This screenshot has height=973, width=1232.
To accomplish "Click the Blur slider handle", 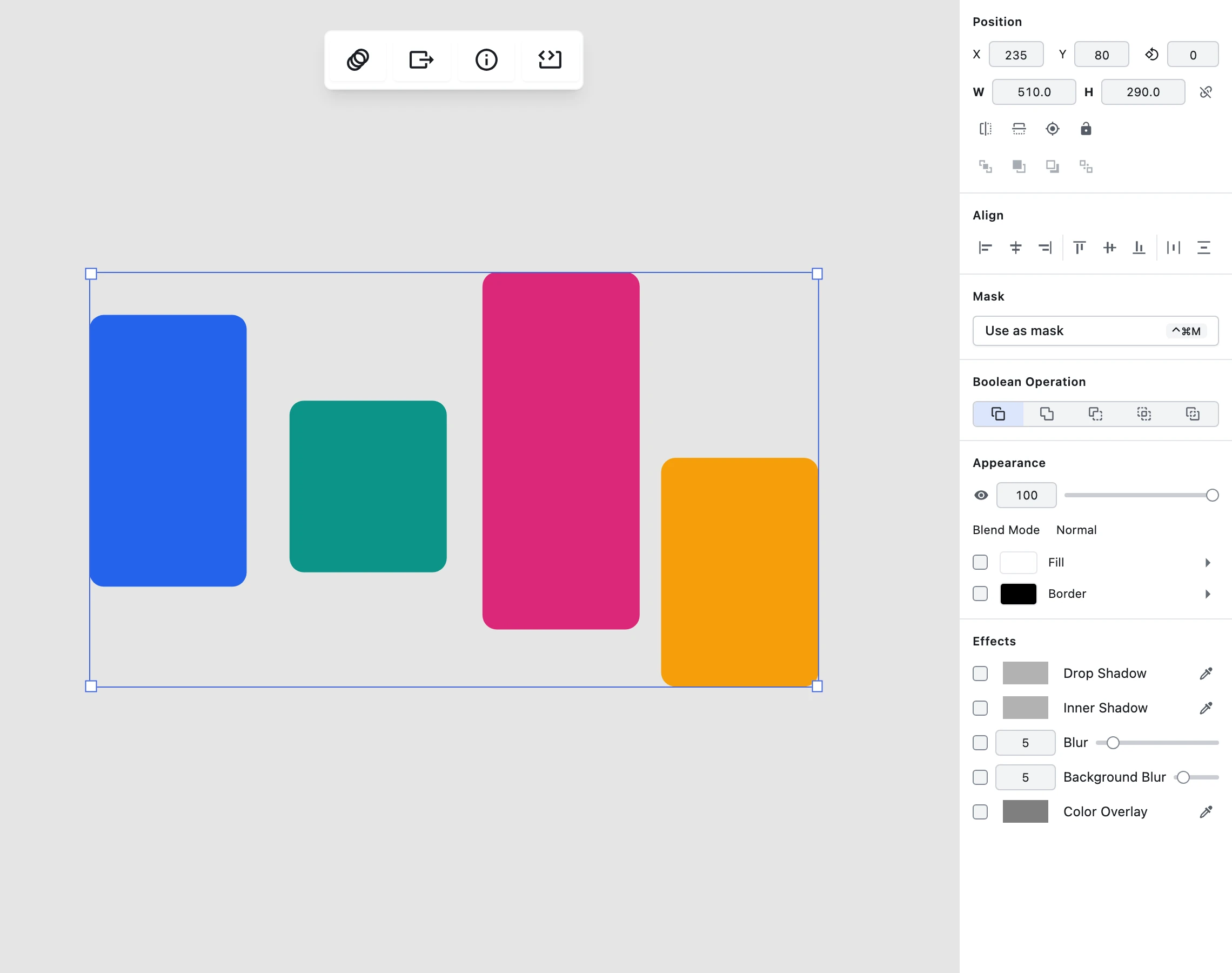I will click(1113, 743).
